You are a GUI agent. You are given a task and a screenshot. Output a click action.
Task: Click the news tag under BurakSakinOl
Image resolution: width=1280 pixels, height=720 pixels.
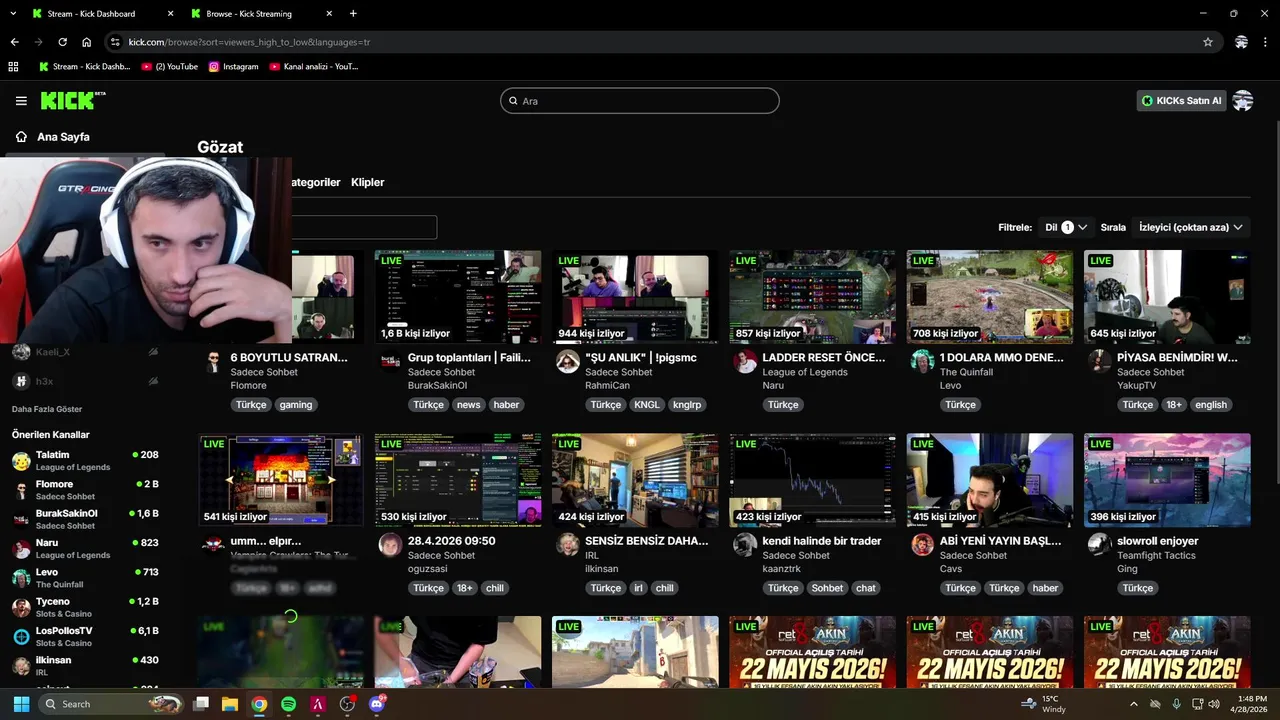tap(469, 405)
